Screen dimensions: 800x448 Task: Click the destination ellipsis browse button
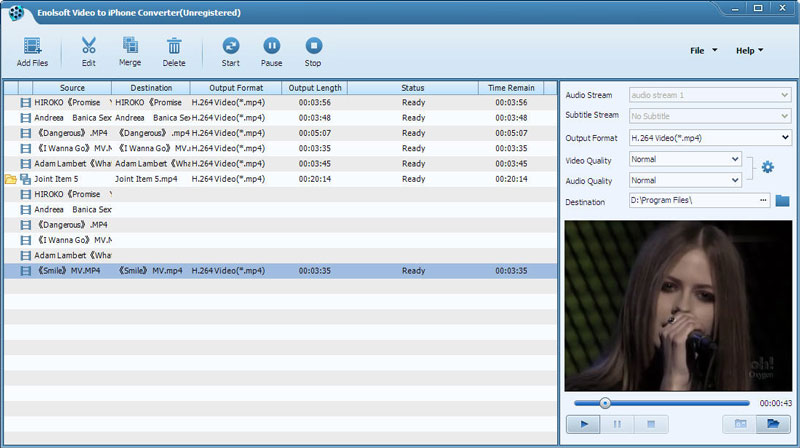tap(763, 201)
